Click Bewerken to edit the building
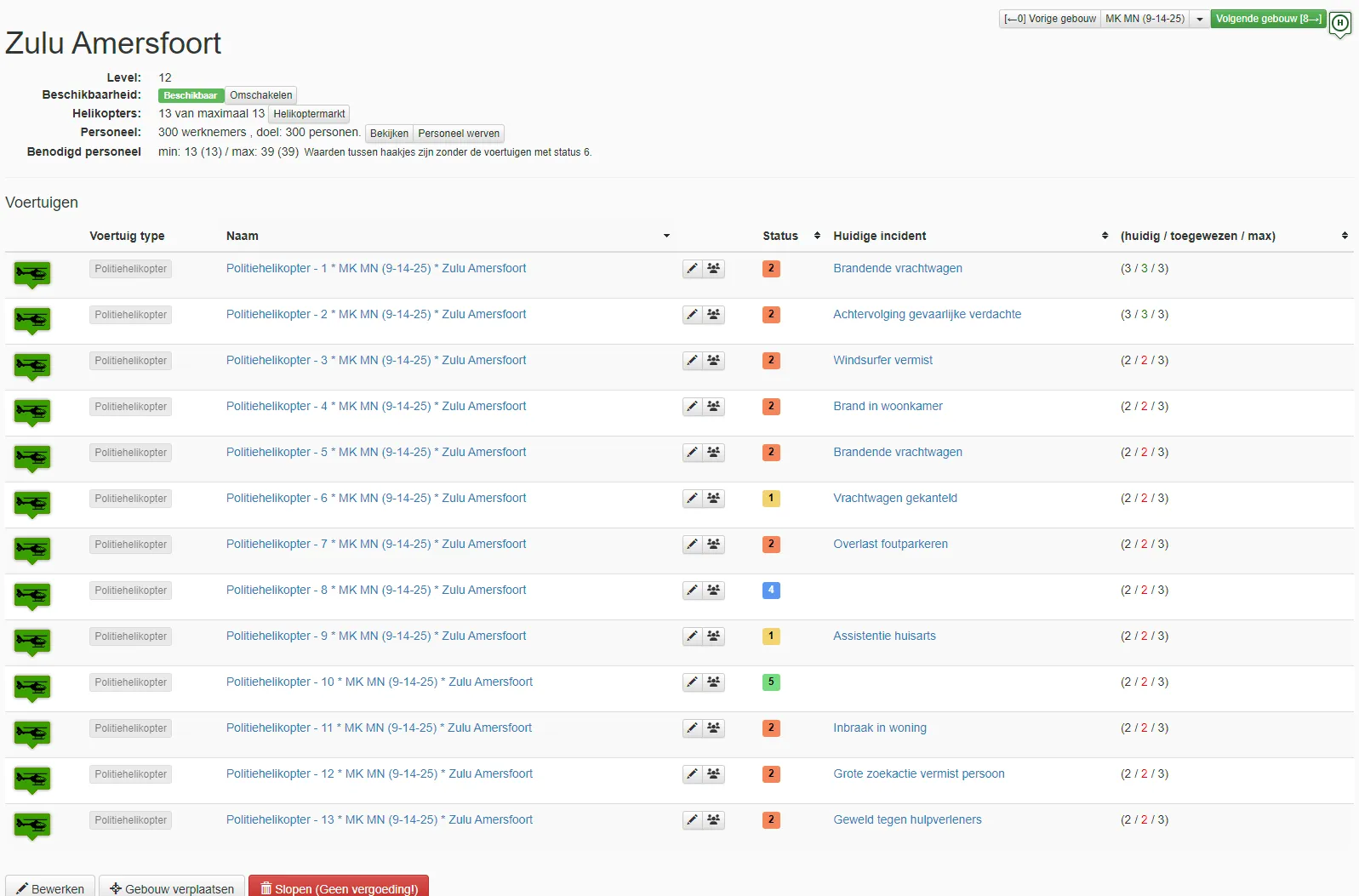The height and width of the screenshot is (896, 1359). pos(50,887)
